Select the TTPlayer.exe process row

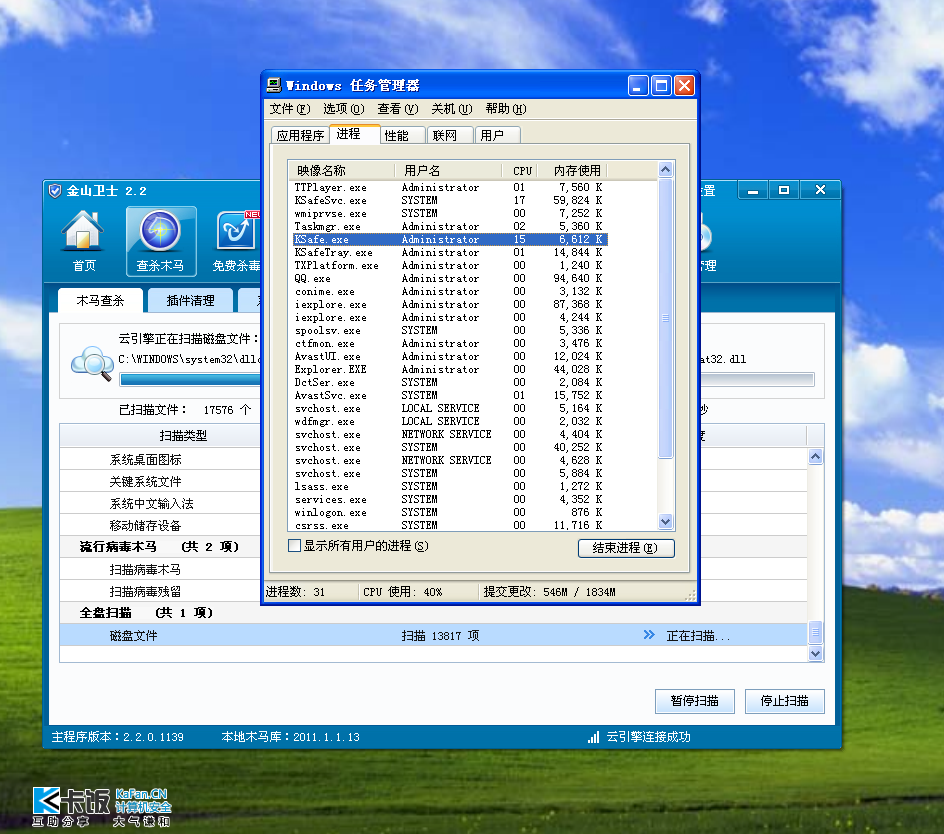point(449,188)
